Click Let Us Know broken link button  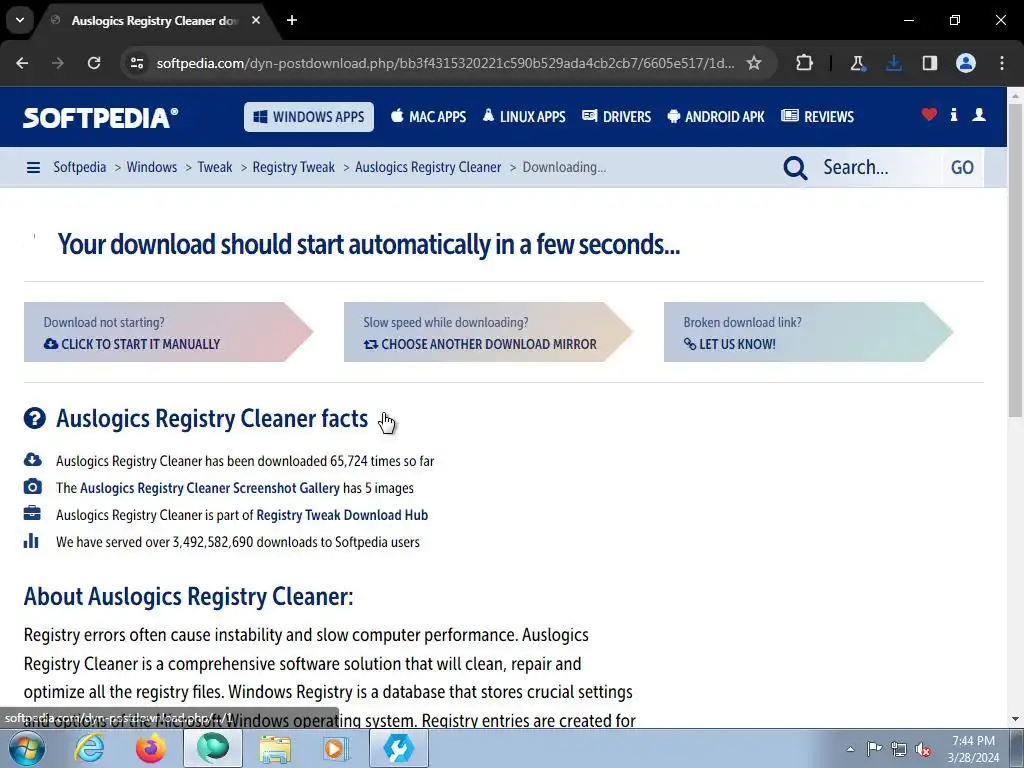[x=808, y=332]
